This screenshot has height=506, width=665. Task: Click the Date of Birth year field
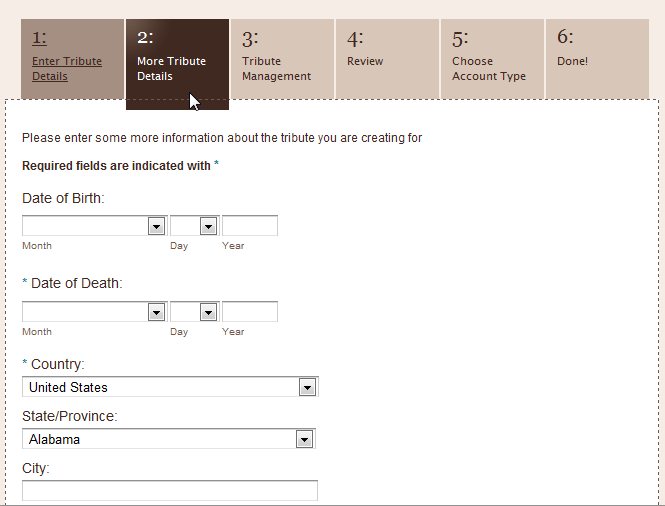[250, 226]
